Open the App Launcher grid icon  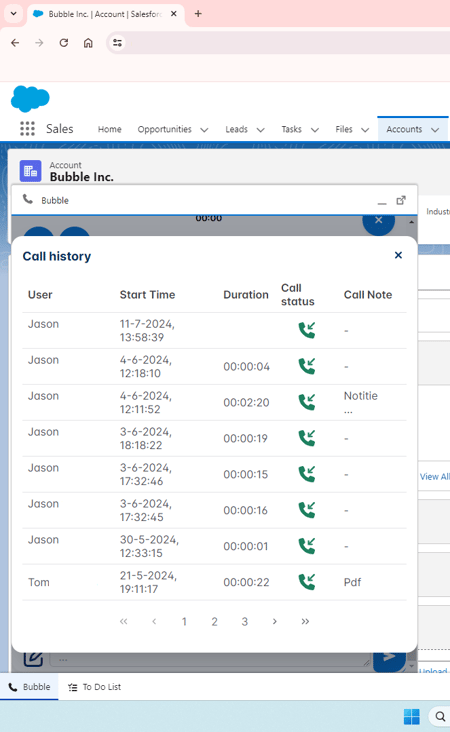(28, 128)
